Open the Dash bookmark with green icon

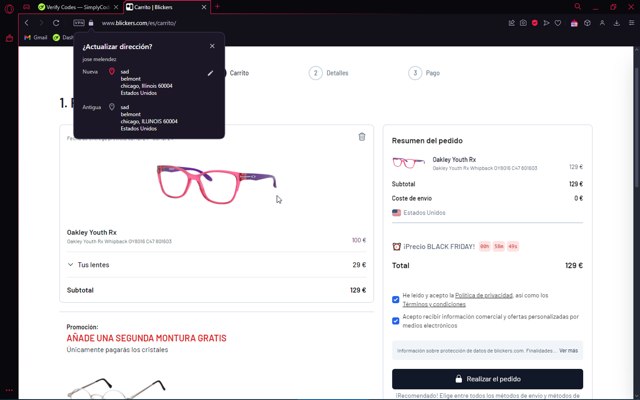(63, 37)
